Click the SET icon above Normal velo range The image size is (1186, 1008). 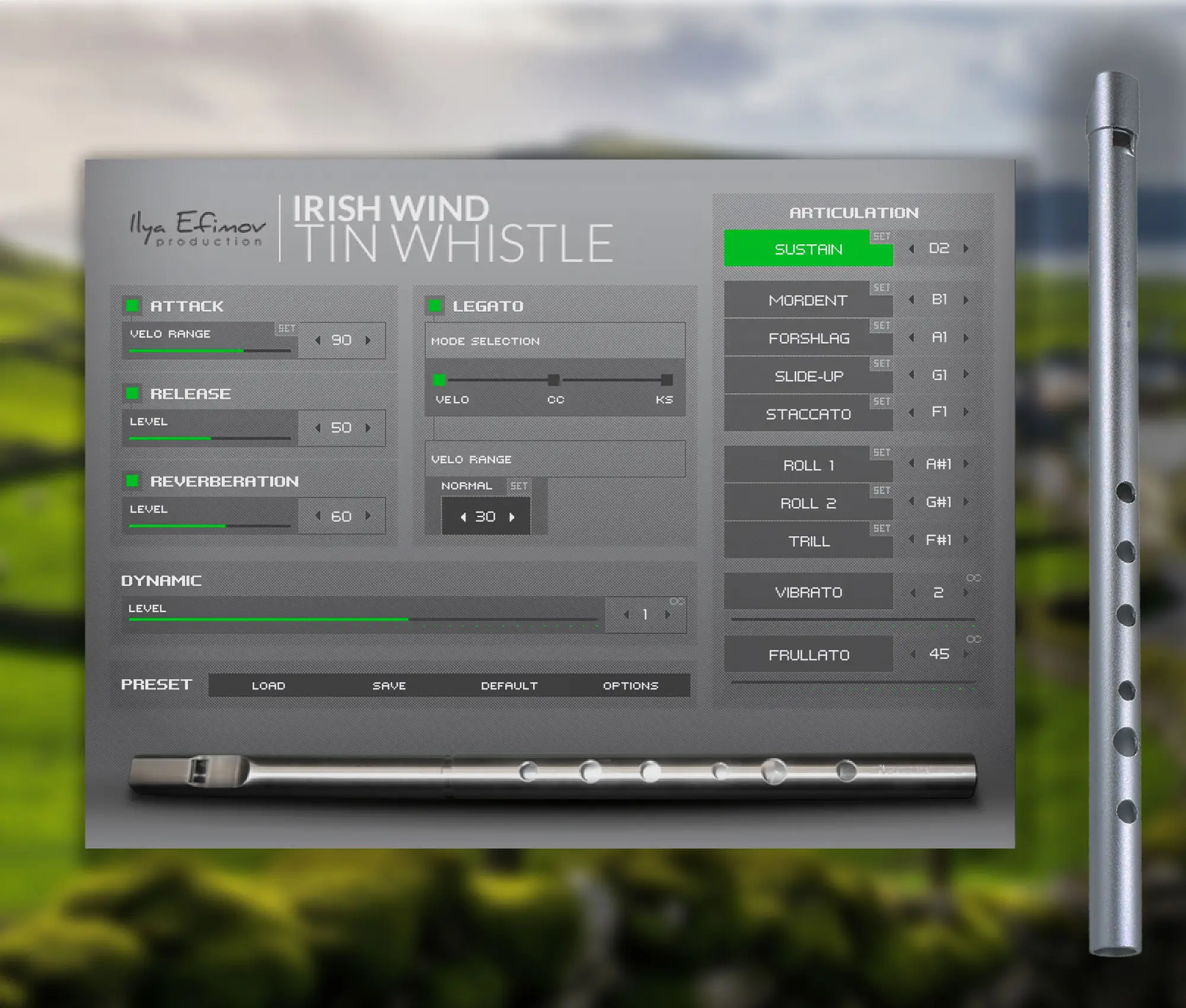tap(519, 486)
